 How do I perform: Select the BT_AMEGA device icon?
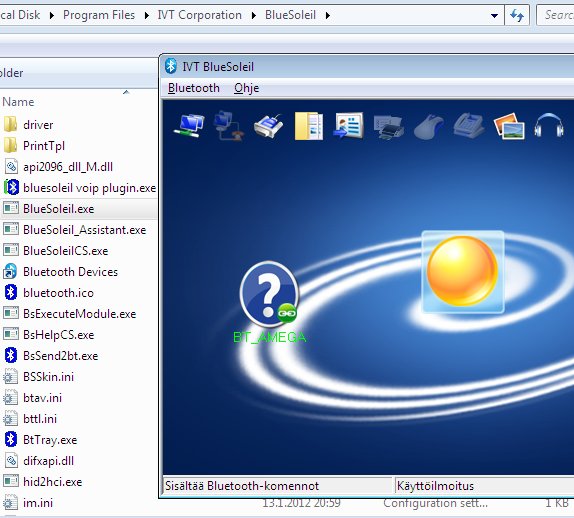pos(269,294)
